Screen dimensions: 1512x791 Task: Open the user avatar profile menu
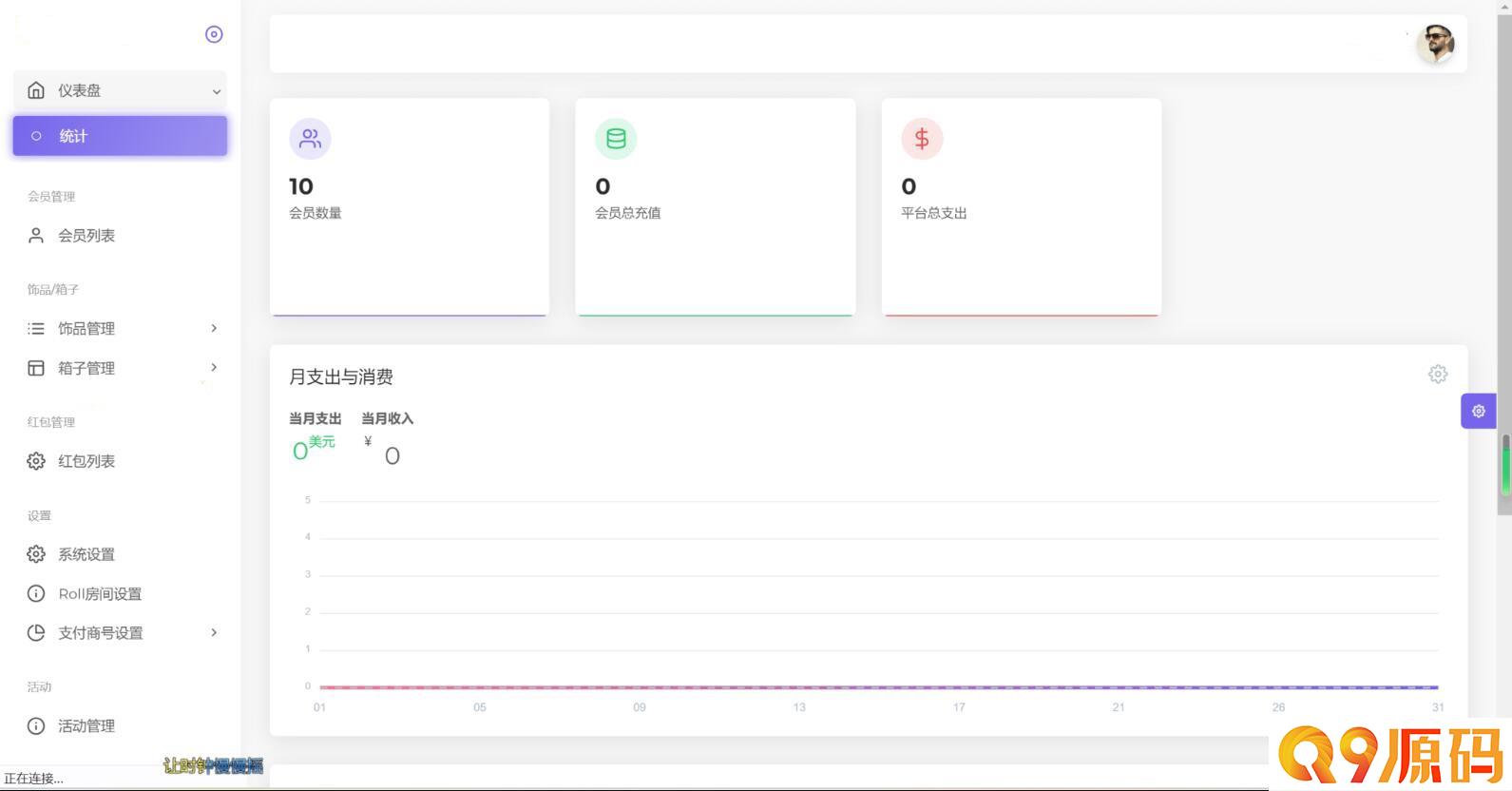[x=1435, y=44]
